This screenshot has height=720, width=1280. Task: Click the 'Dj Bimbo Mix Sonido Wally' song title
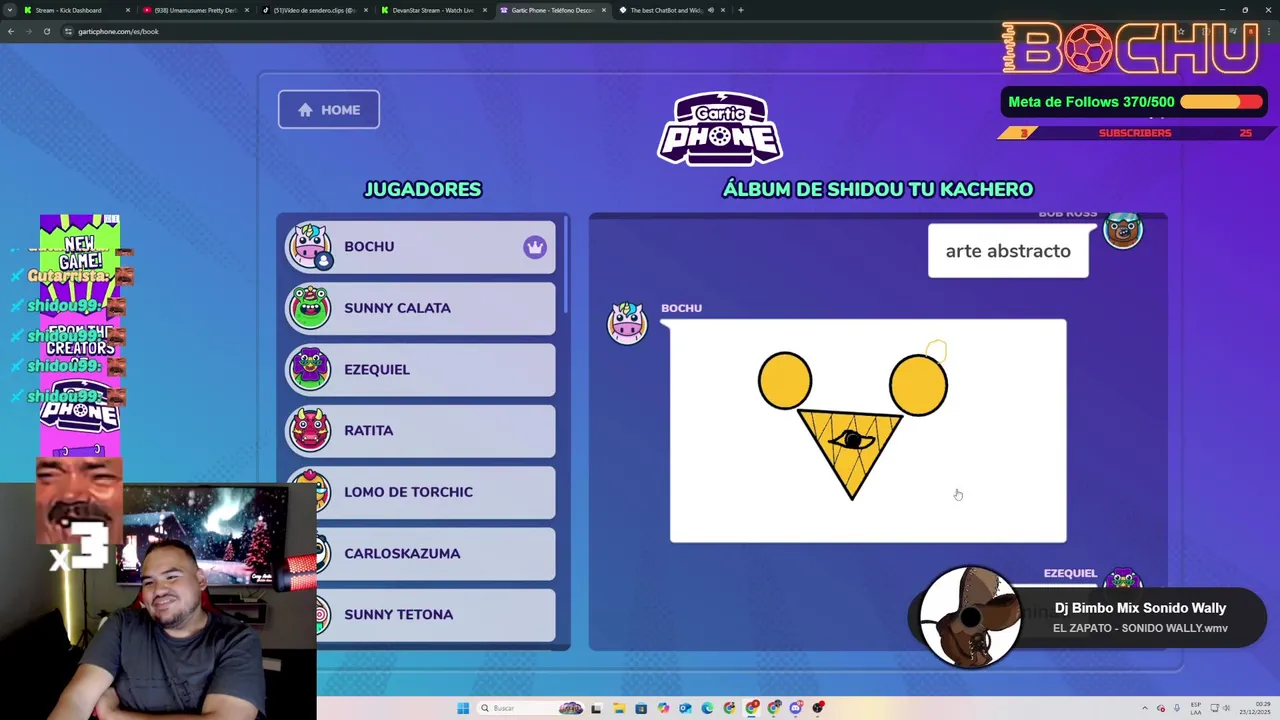[1140, 608]
